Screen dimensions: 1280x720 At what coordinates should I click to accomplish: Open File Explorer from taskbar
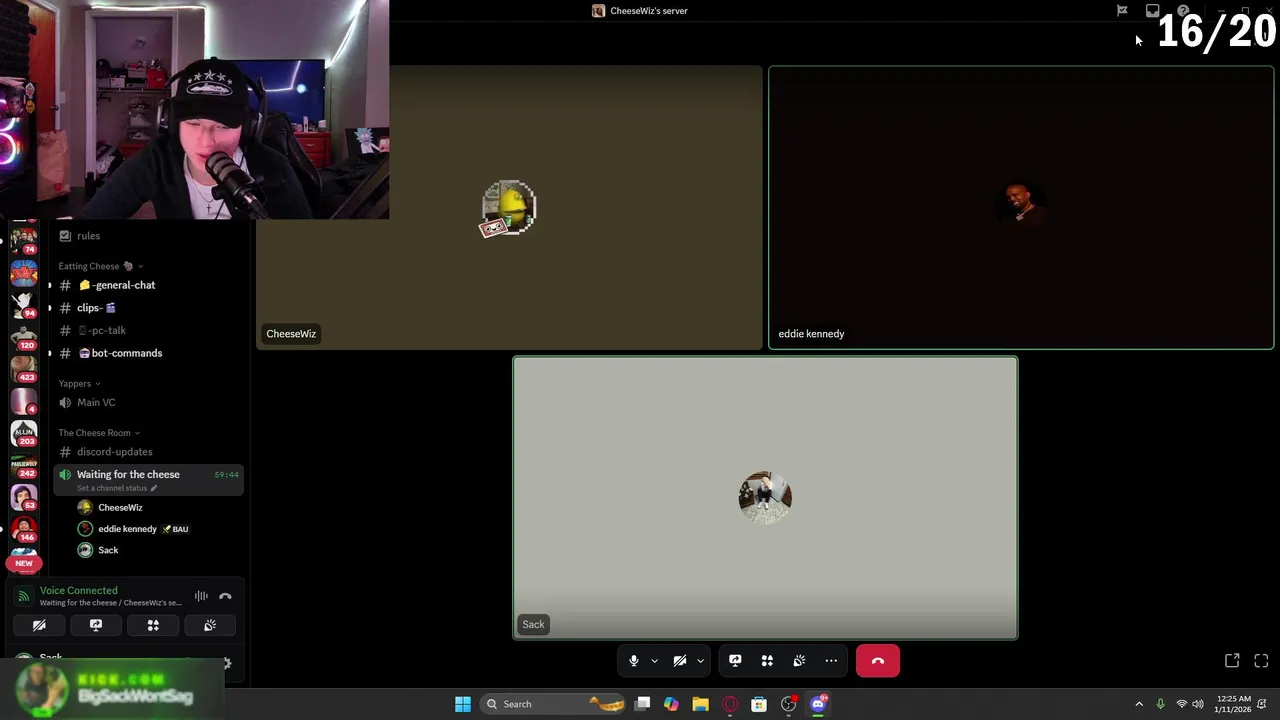(x=700, y=704)
